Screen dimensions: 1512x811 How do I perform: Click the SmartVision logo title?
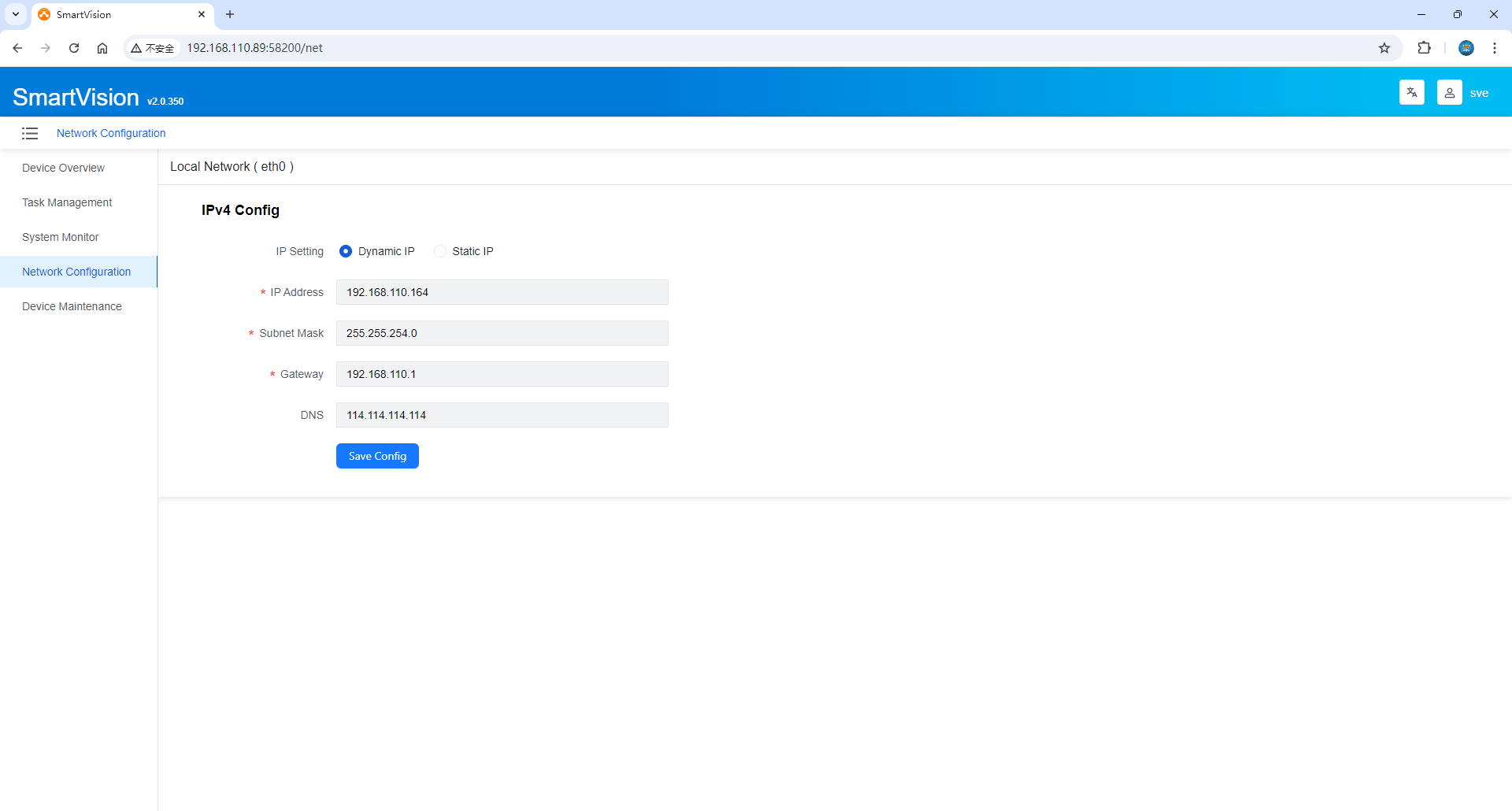coord(76,97)
